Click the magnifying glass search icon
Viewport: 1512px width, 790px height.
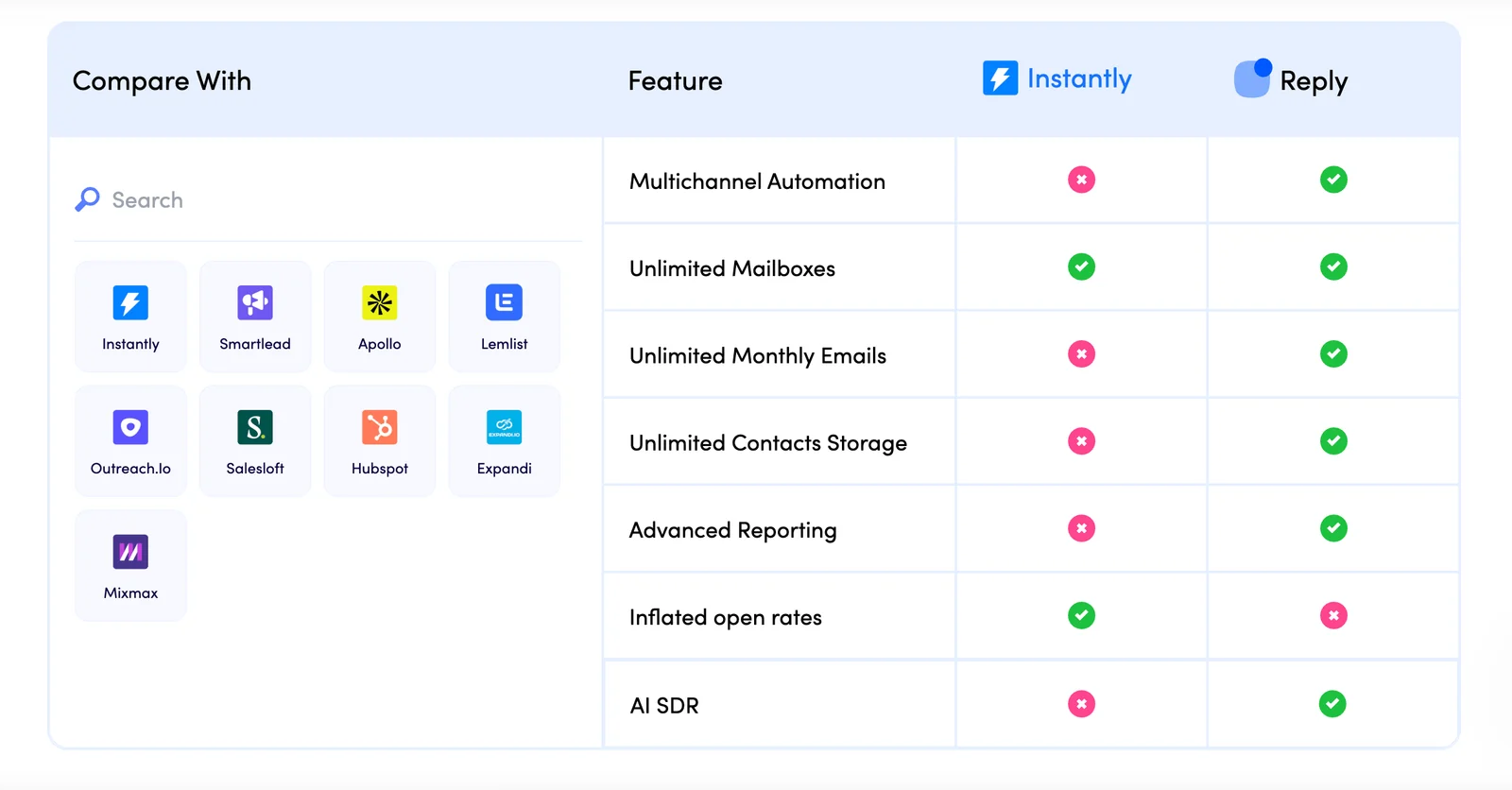[87, 199]
